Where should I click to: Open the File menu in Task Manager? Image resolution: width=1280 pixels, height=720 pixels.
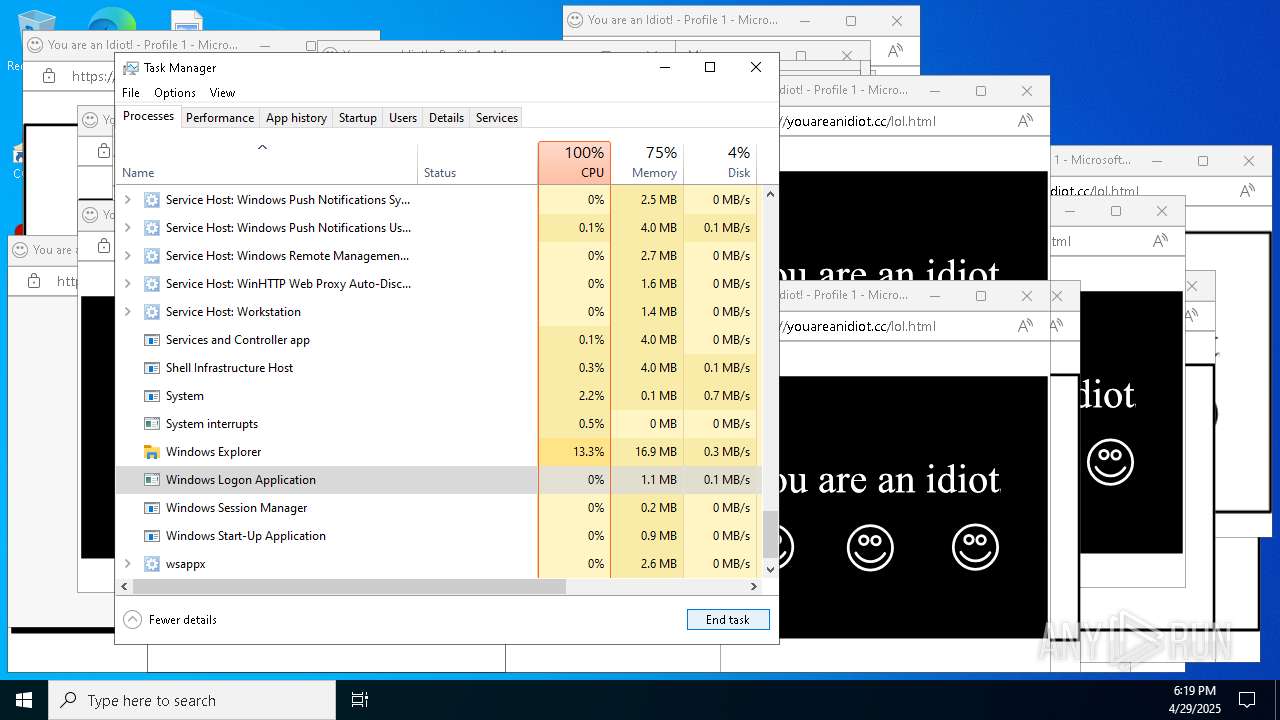click(x=131, y=93)
